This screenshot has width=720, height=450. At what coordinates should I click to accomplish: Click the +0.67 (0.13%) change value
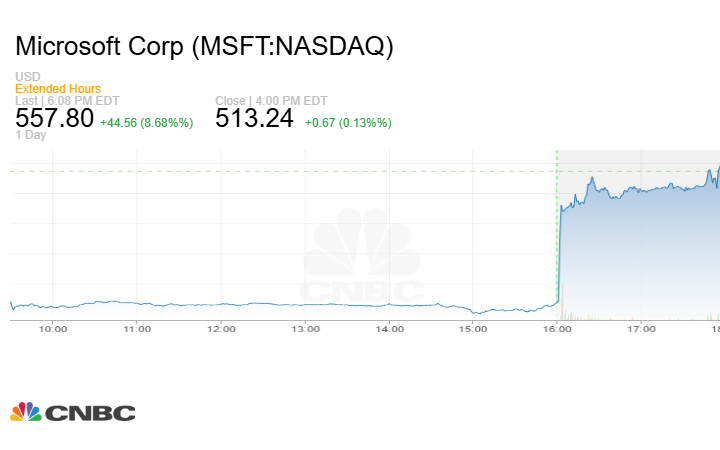(x=348, y=122)
